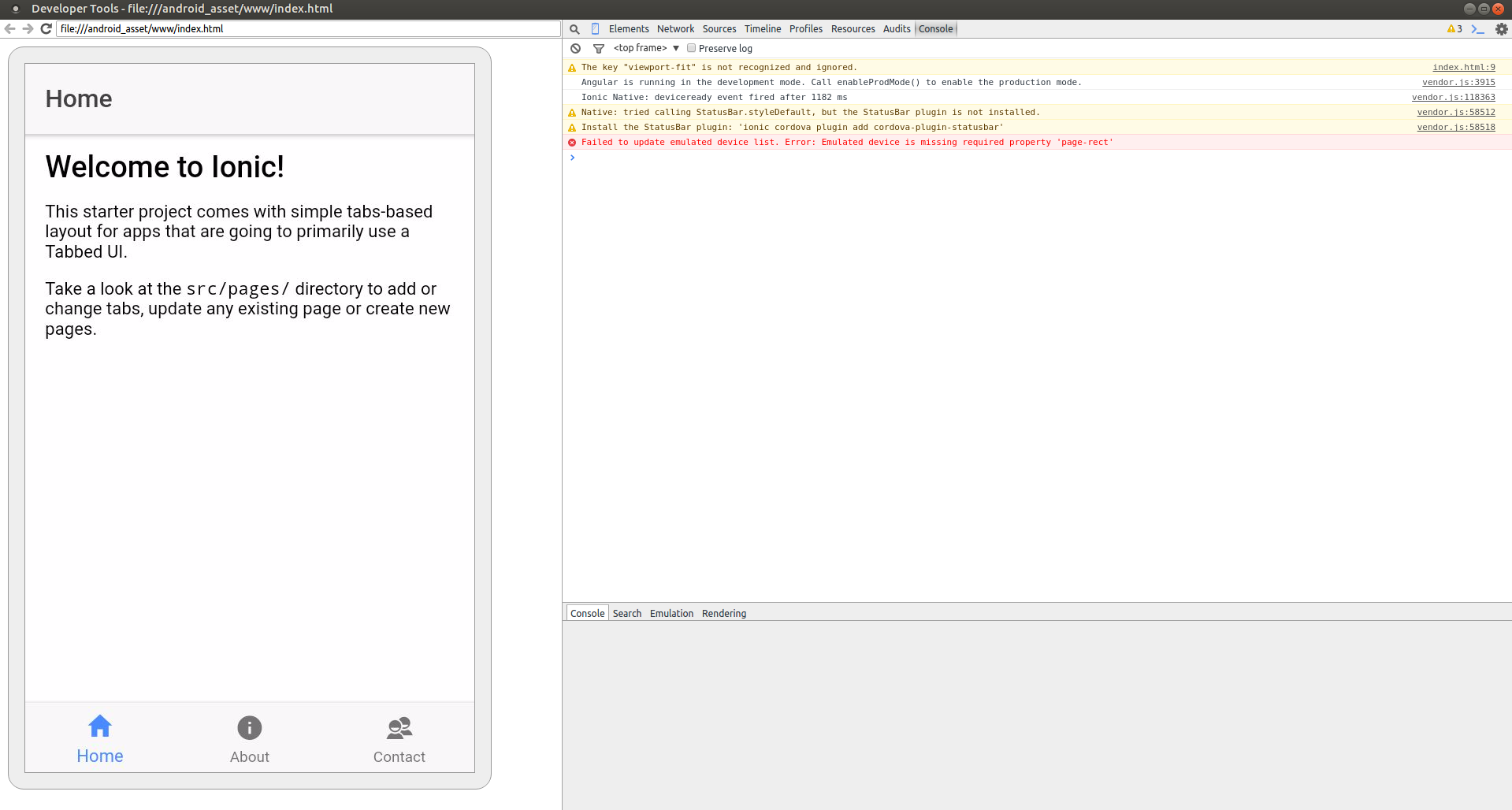
Task: Tap the Contact people icon in app
Action: coord(399,727)
